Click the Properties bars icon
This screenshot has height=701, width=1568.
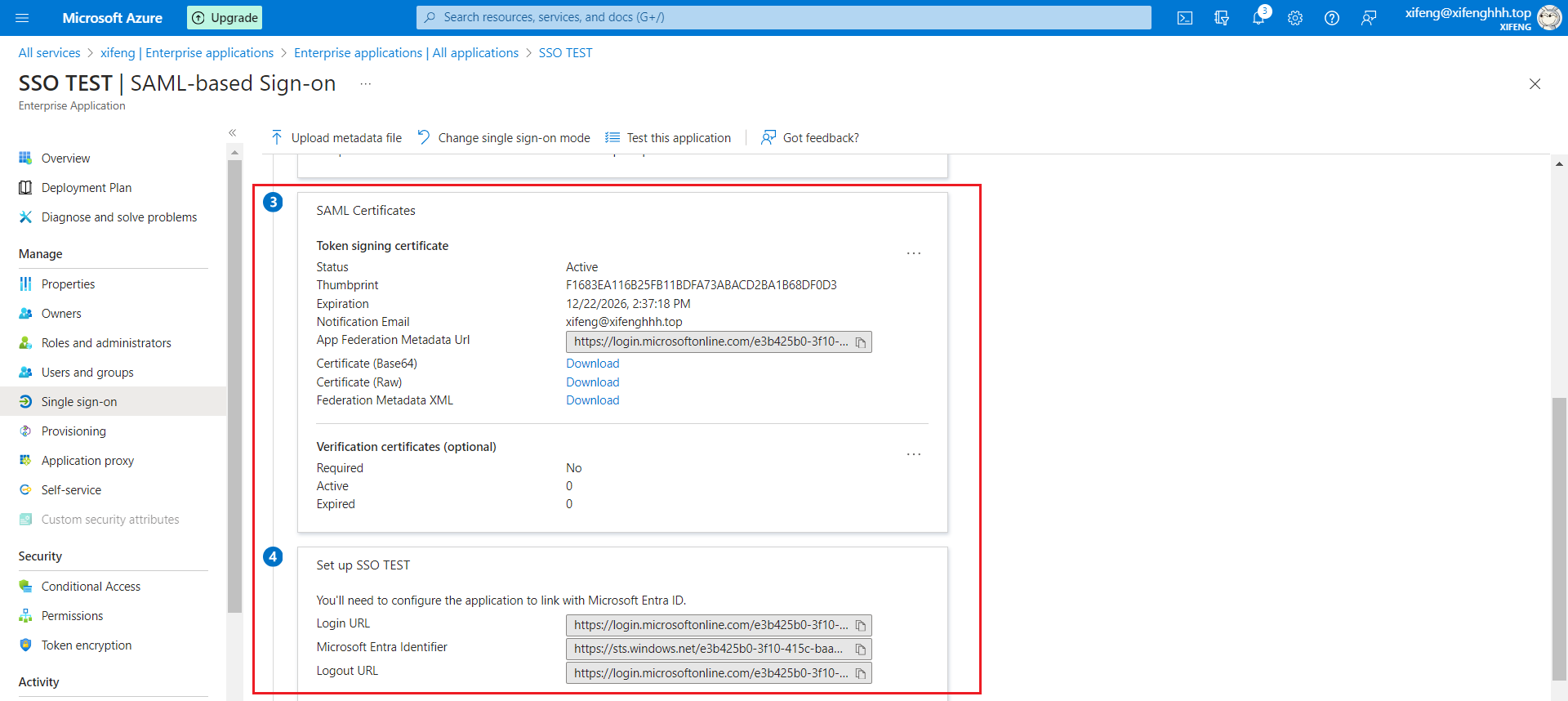25,284
